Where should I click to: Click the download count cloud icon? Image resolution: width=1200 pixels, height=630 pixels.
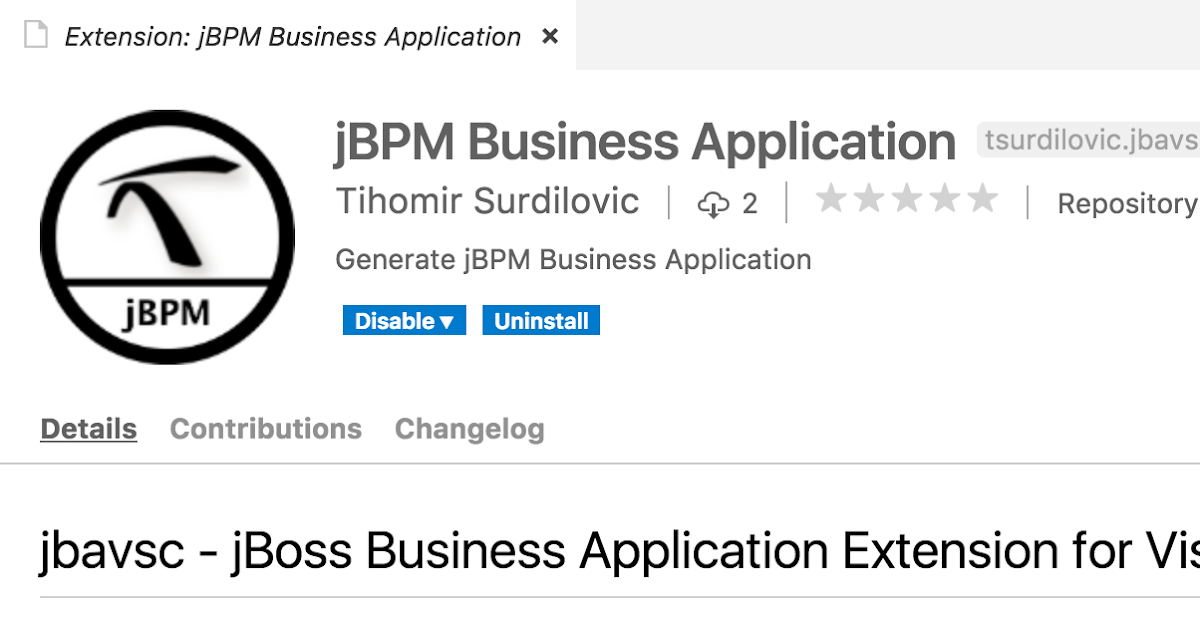(712, 202)
